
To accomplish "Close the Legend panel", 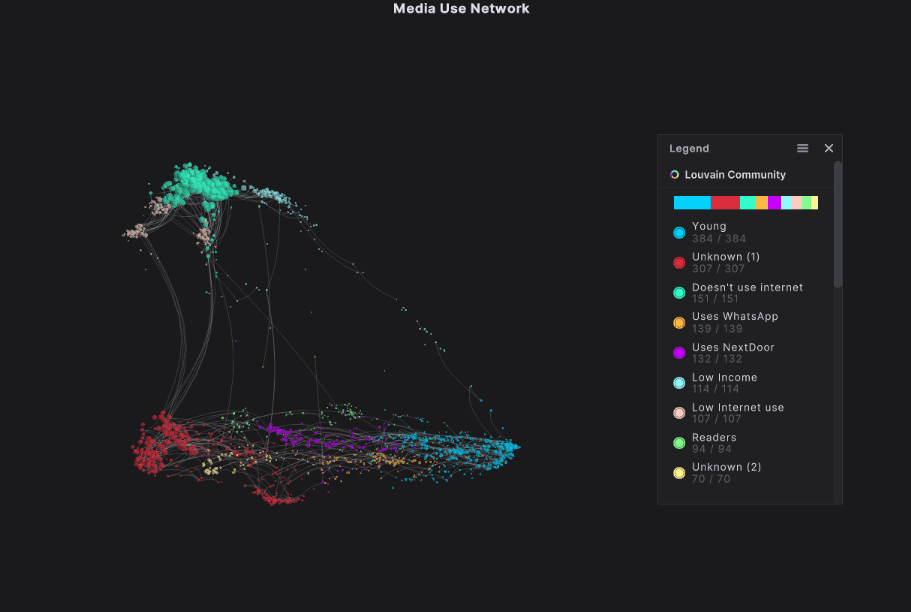I will tap(828, 148).
